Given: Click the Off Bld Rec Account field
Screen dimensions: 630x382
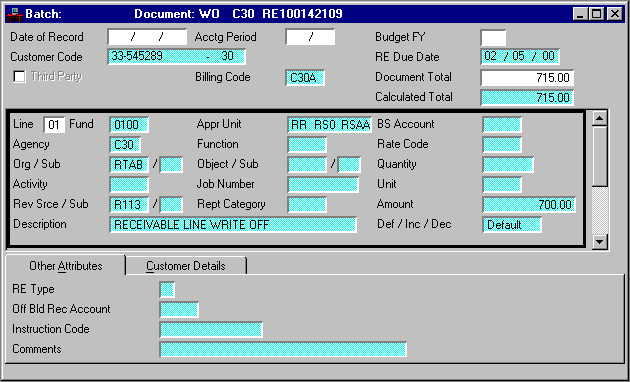Looking at the screenshot, I should 179,310.
